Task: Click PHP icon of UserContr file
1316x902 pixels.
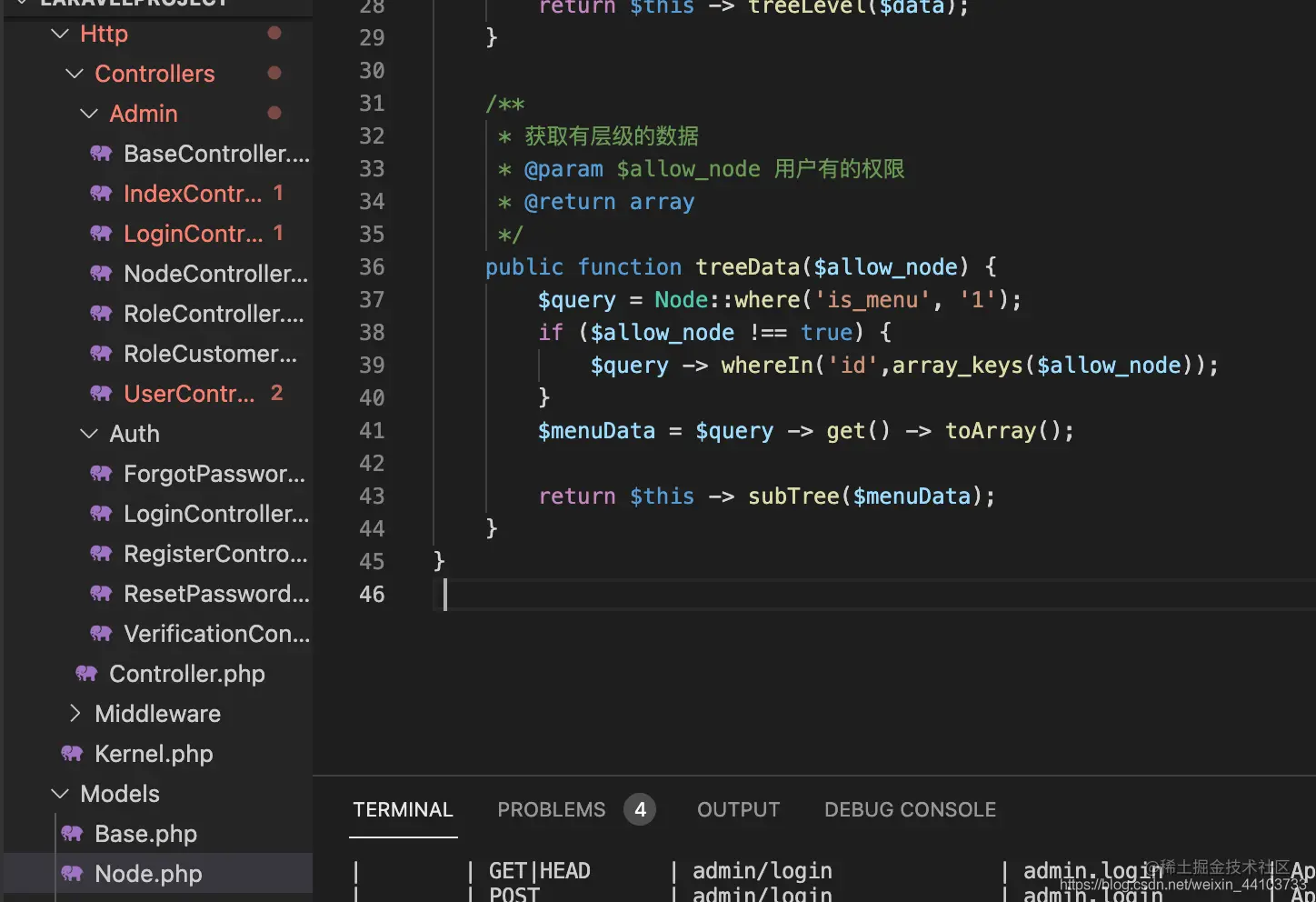Action: (x=101, y=394)
